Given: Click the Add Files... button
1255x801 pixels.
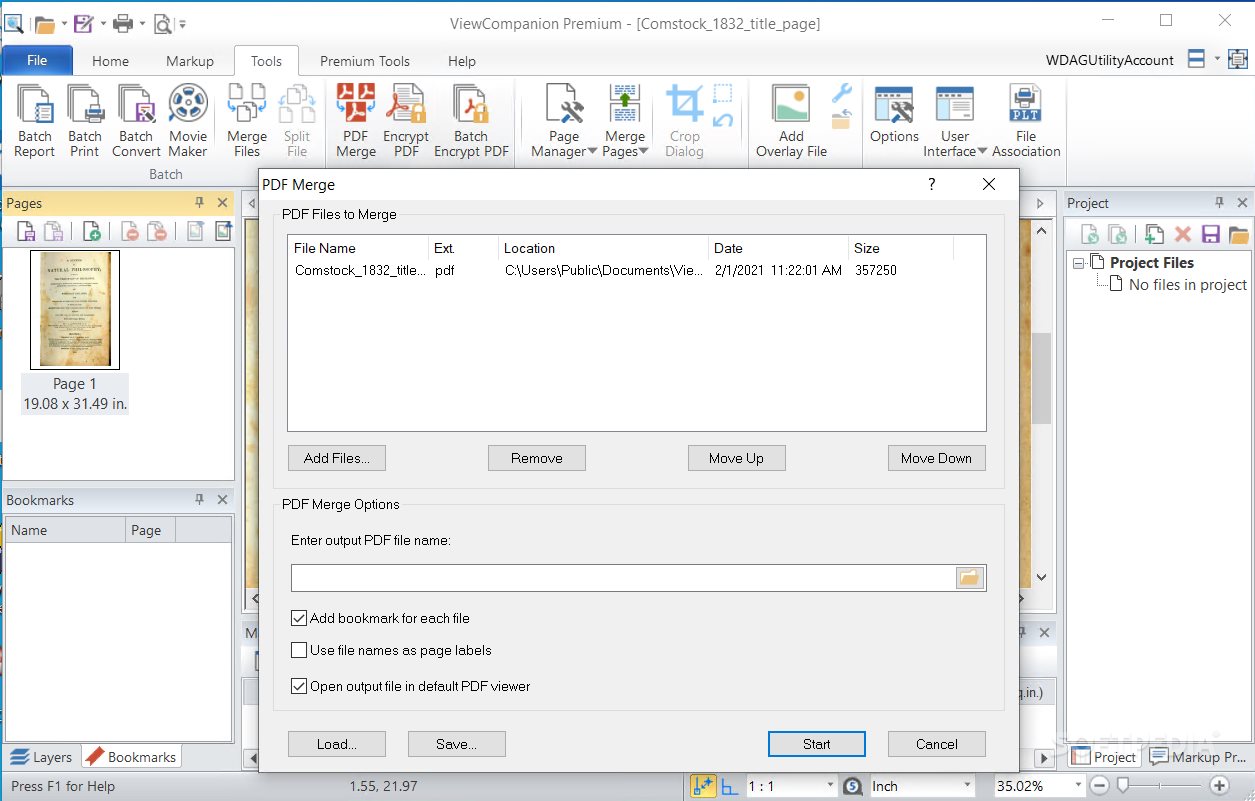Looking at the screenshot, I should [337, 458].
